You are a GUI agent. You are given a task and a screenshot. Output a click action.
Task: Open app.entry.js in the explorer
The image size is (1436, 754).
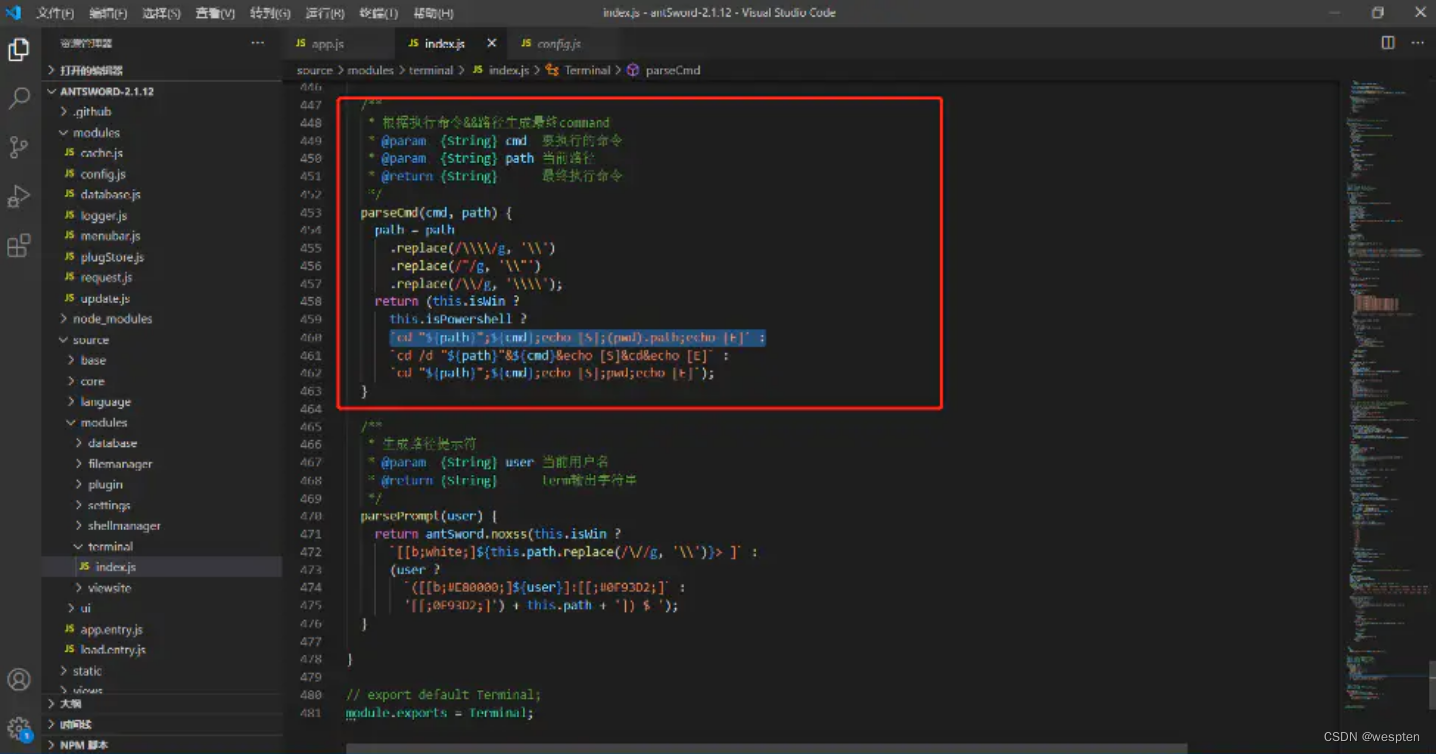point(111,630)
